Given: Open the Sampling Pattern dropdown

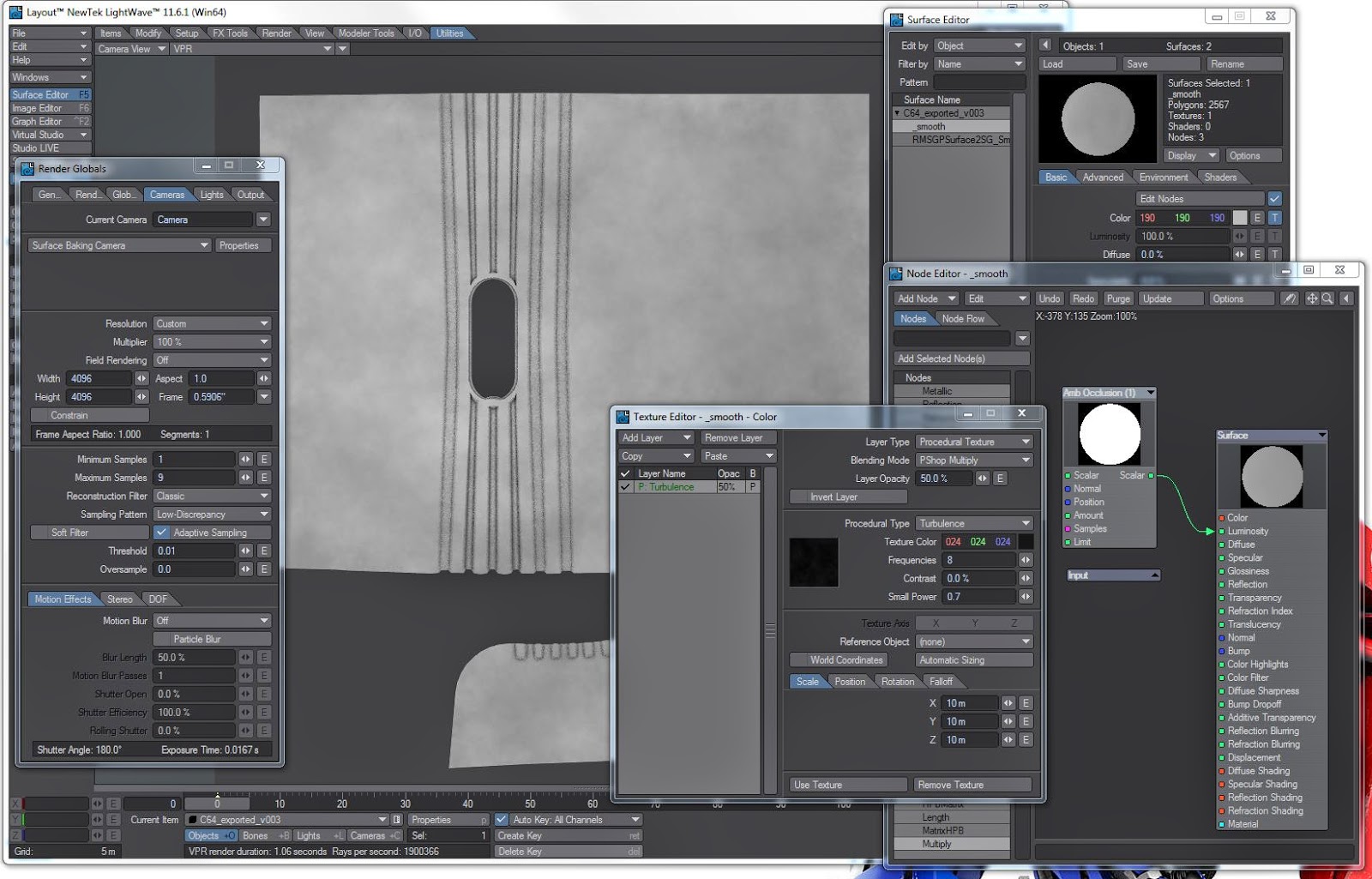Looking at the screenshot, I should tap(212, 515).
